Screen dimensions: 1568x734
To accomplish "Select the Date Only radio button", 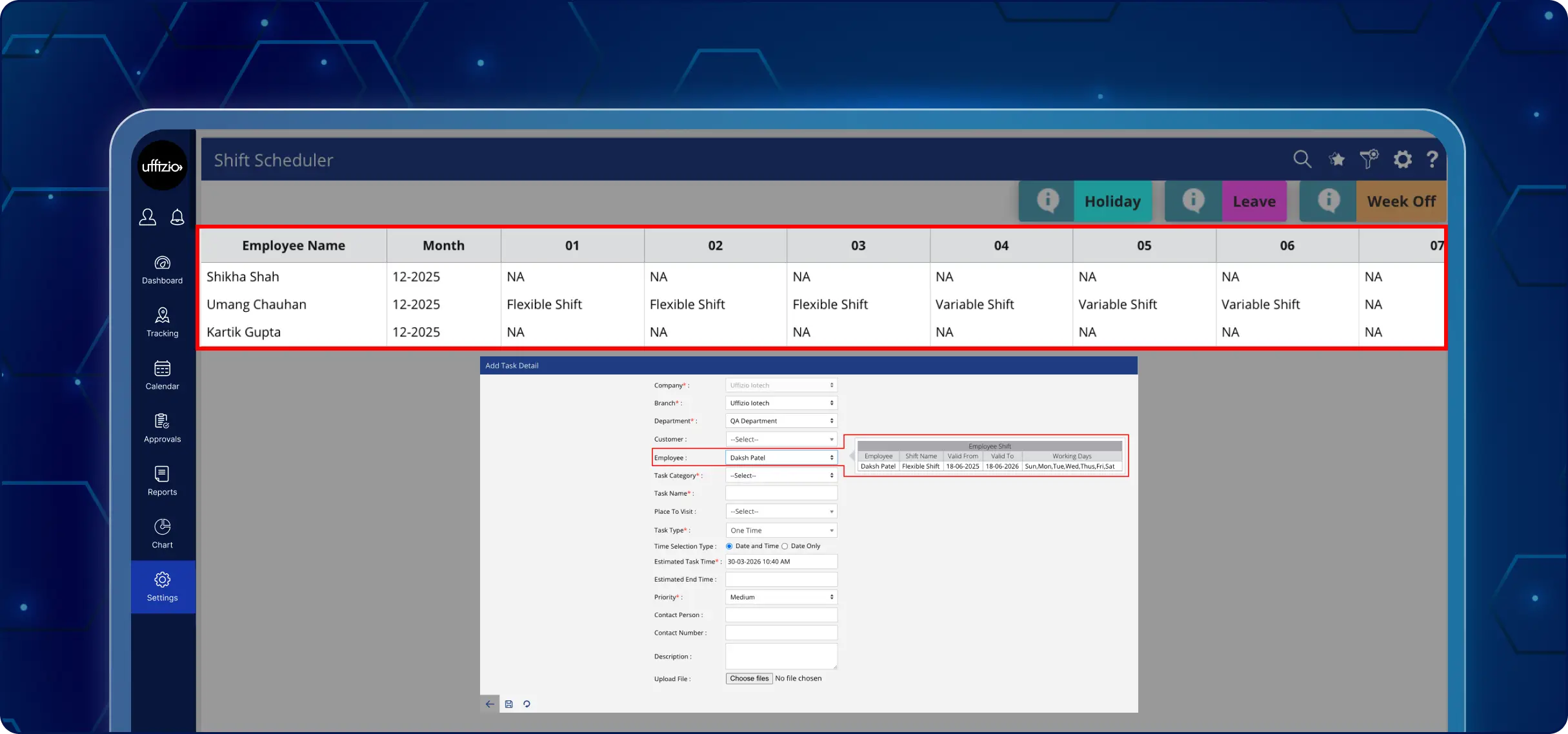I will 785,546.
